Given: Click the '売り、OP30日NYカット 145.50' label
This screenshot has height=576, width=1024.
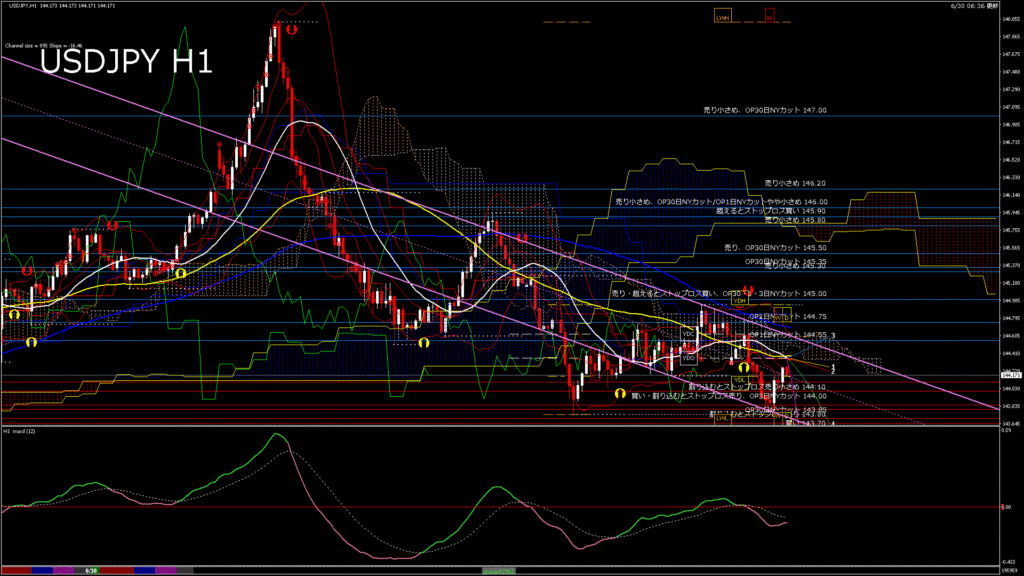Looking at the screenshot, I should pyautogui.click(x=775, y=248).
